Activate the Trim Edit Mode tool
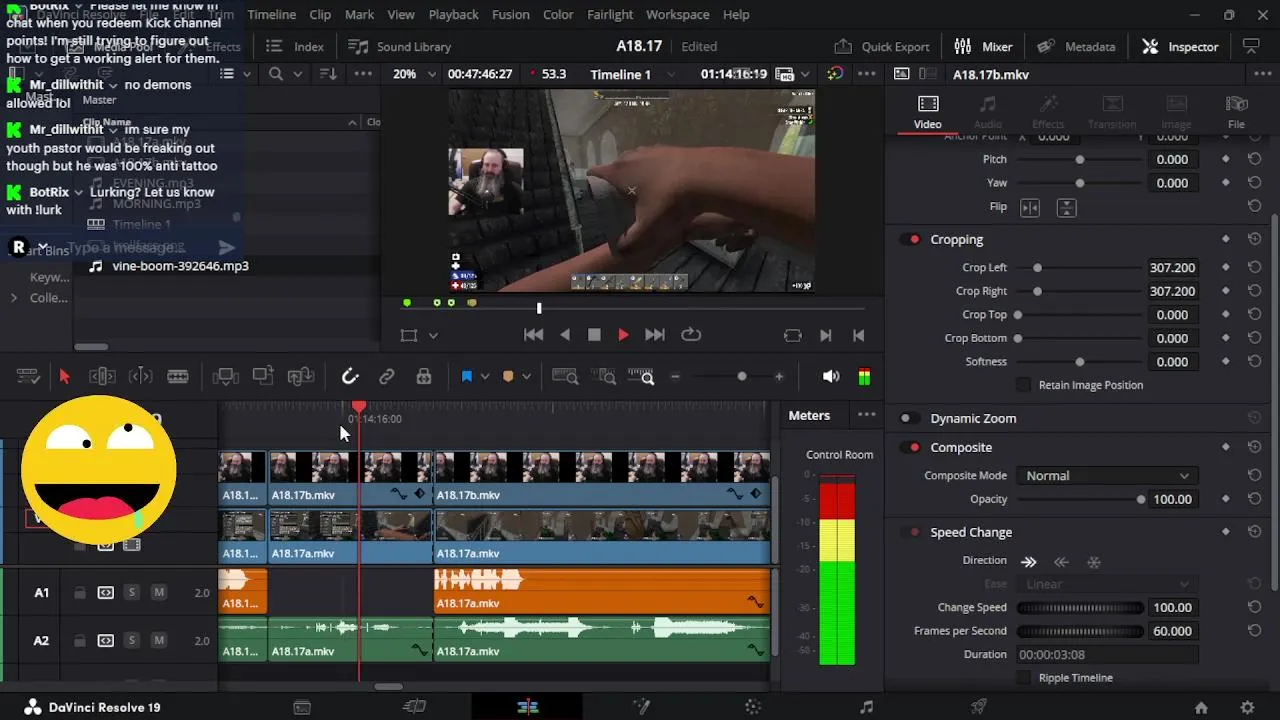 pyautogui.click(x=102, y=377)
